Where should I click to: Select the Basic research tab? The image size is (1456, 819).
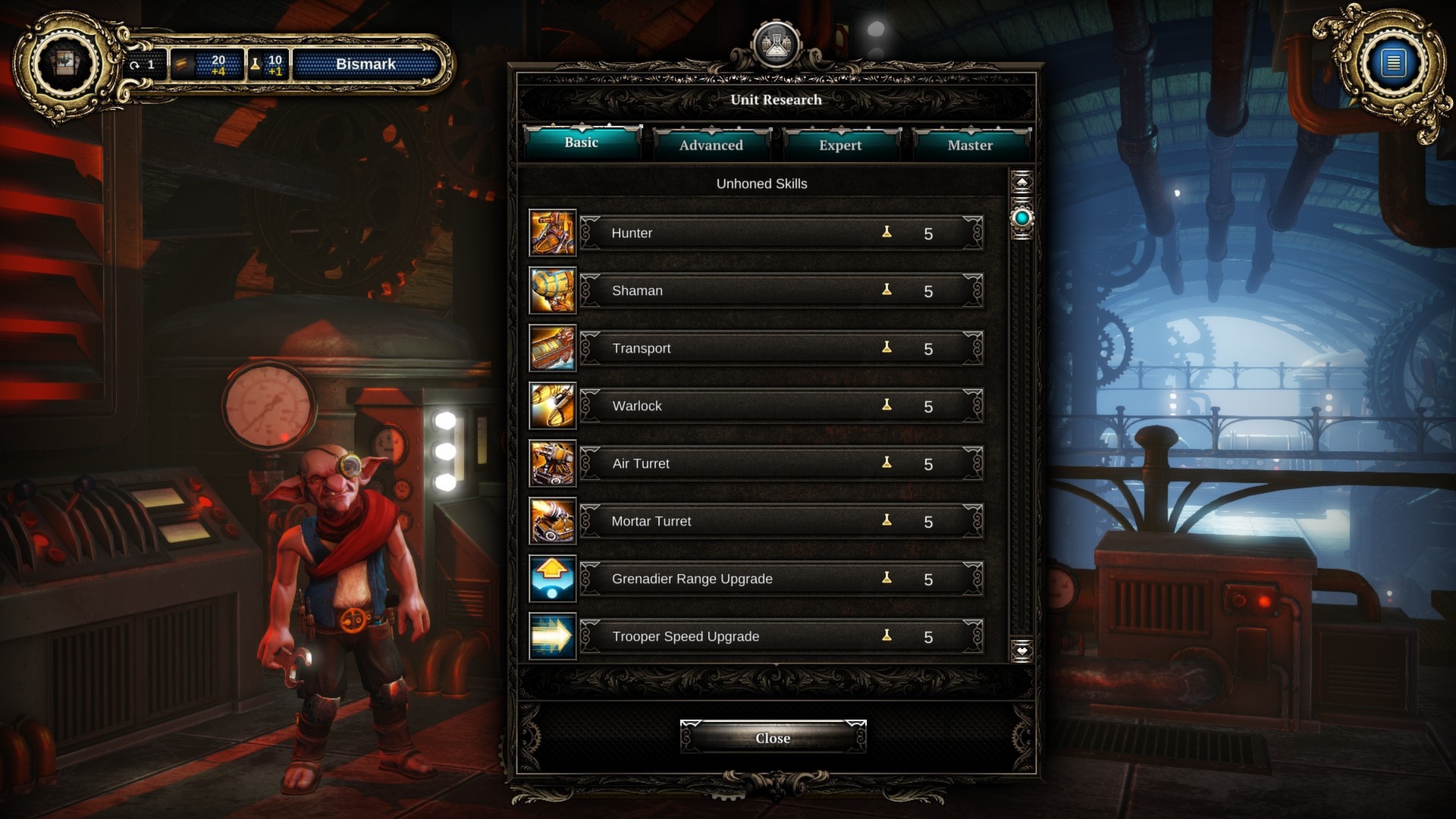pos(581,142)
